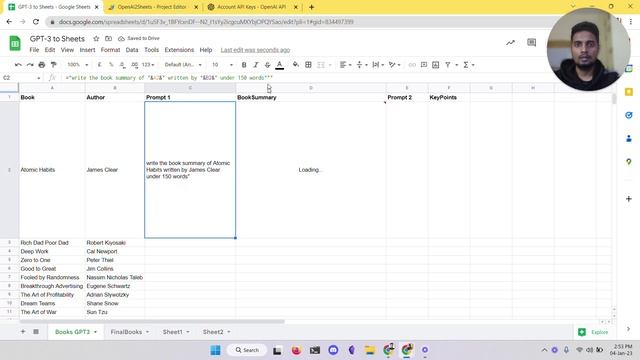Image resolution: width=640 pixels, height=360 pixels.
Task: Format as currency icon
Action: pos(99,64)
